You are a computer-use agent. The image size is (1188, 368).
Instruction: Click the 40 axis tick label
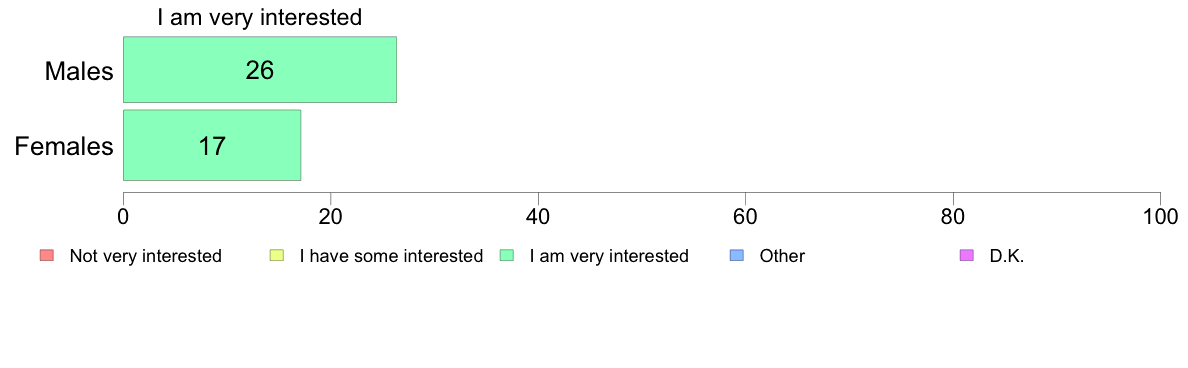[538, 217]
